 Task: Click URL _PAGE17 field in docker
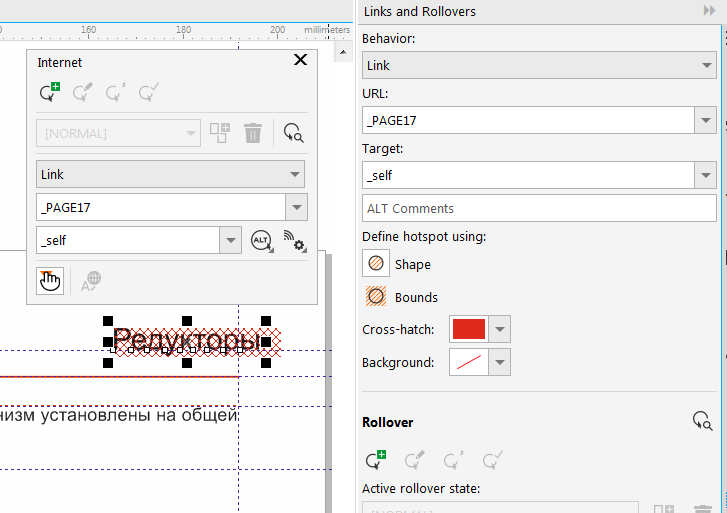click(528, 121)
